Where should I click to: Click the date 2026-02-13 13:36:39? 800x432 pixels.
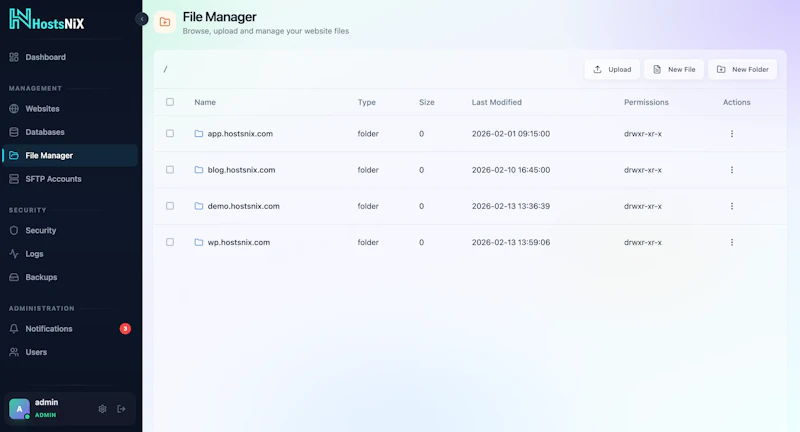tap(511, 206)
